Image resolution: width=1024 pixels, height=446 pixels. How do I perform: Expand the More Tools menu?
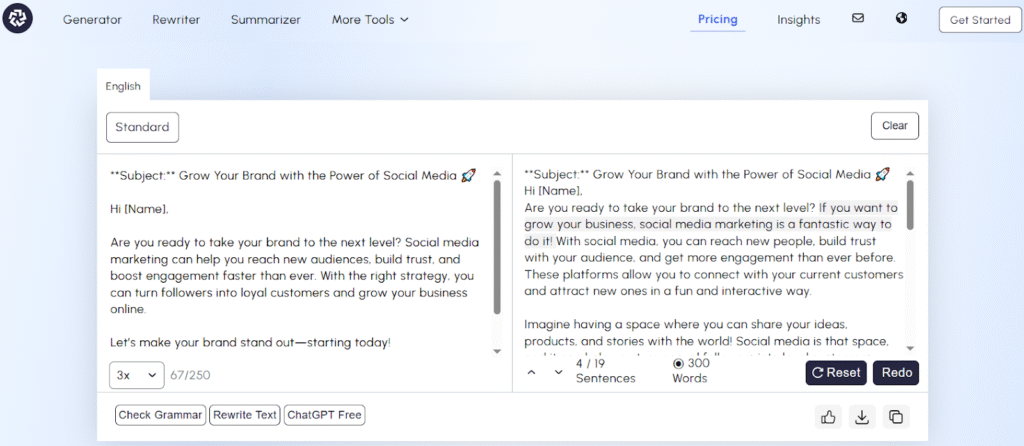370,19
